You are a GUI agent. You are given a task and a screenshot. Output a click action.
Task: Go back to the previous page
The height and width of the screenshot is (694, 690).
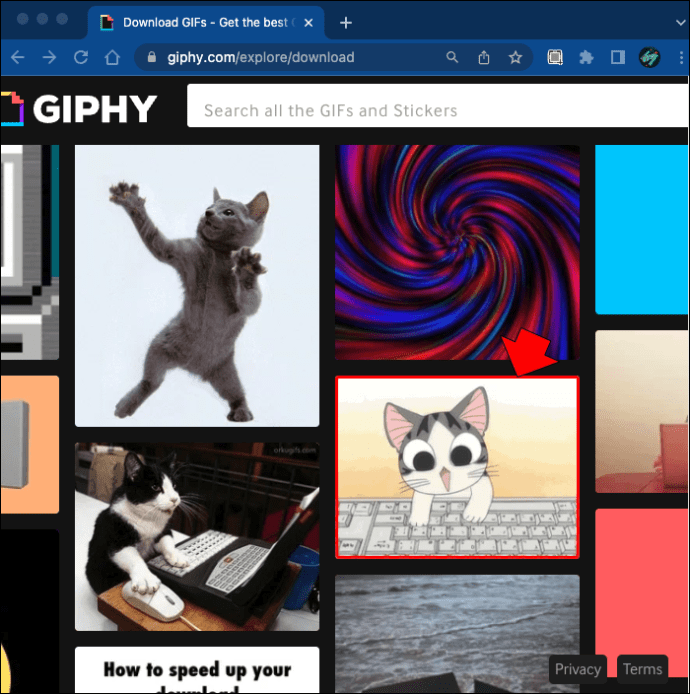tap(17, 57)
